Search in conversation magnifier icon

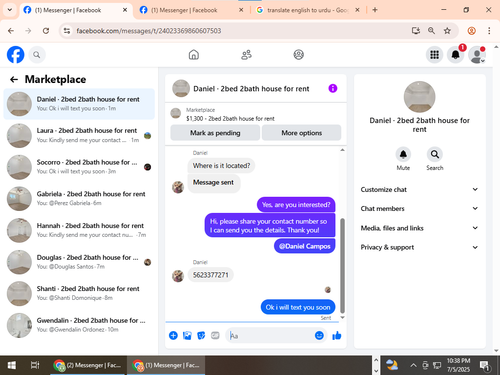click(435, 154)
